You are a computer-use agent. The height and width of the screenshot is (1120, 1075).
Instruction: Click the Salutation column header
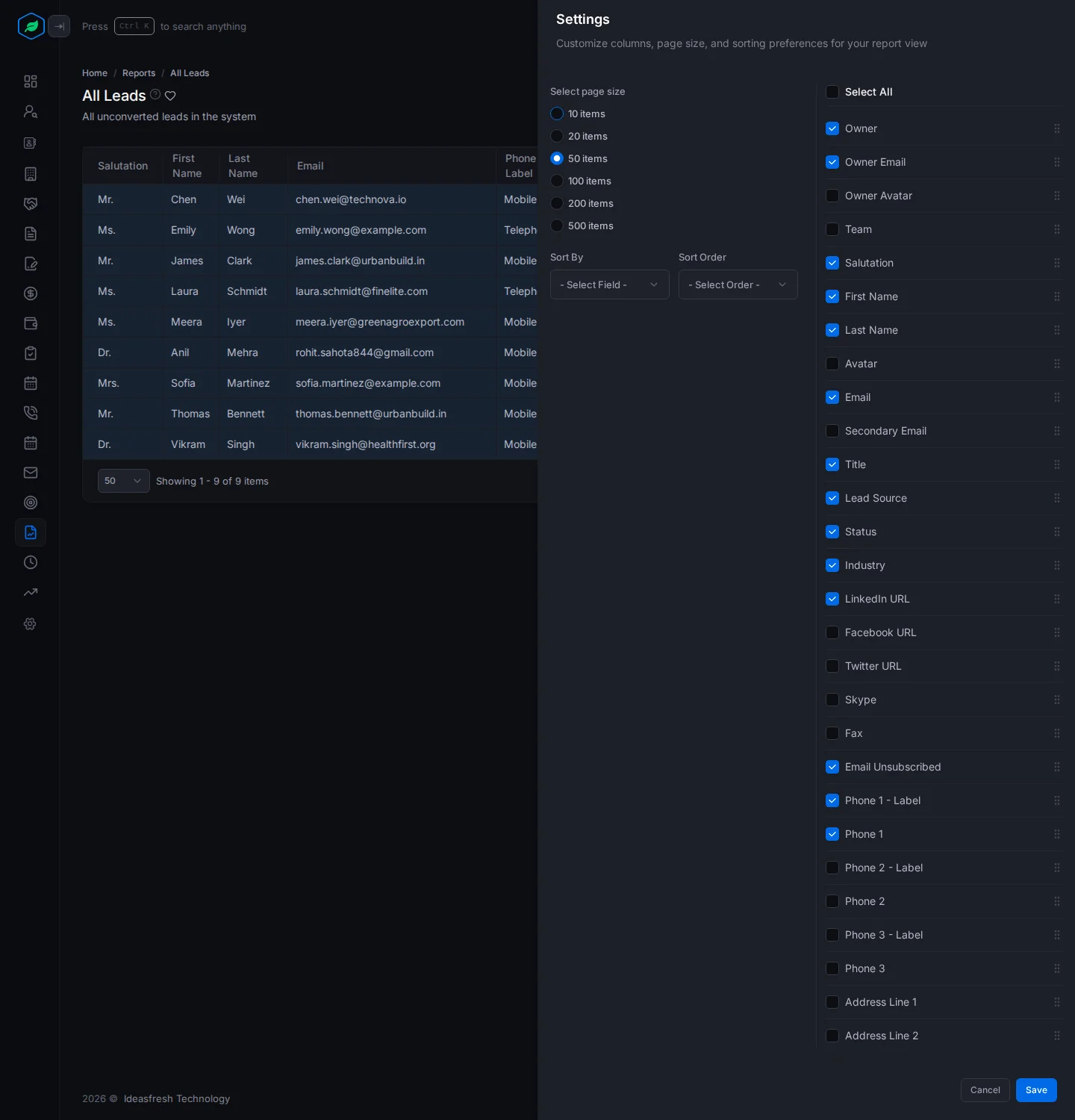(123, 166)
